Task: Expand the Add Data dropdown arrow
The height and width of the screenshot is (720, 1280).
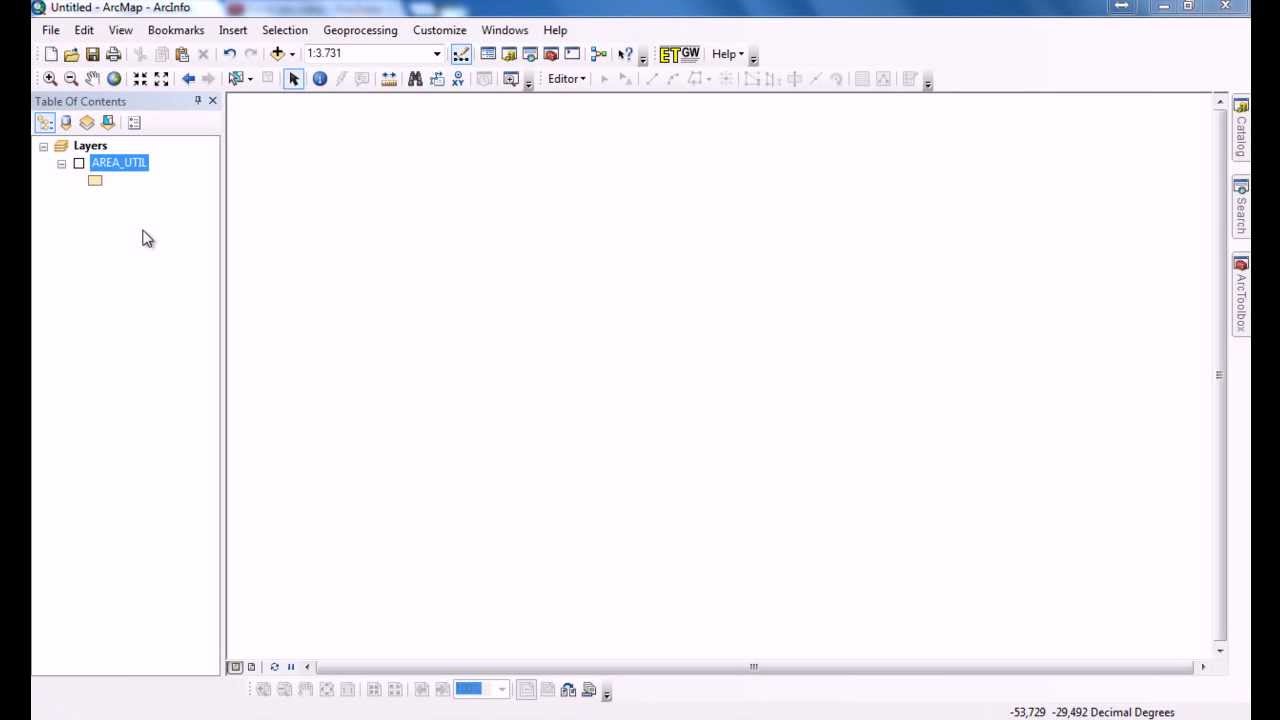Action: [292, 54]
